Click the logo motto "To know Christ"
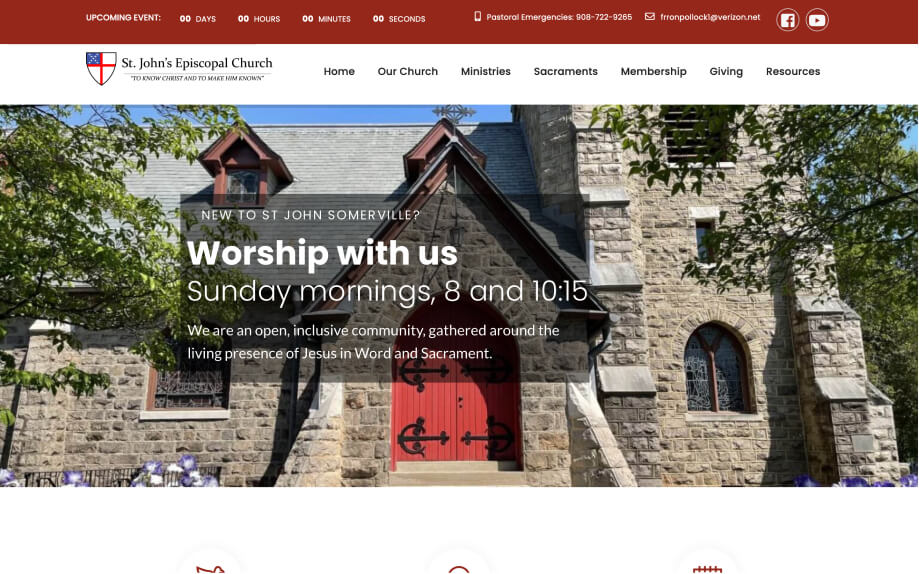Viewport: 919px width, 574px height. click(197, 78)
